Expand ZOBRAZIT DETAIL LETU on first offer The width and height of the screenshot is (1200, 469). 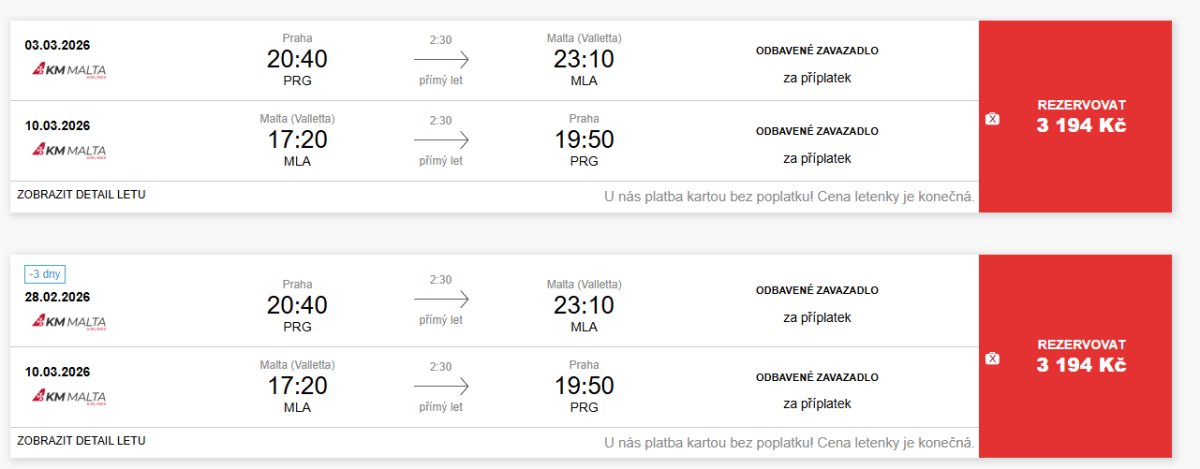coord(81,194)
